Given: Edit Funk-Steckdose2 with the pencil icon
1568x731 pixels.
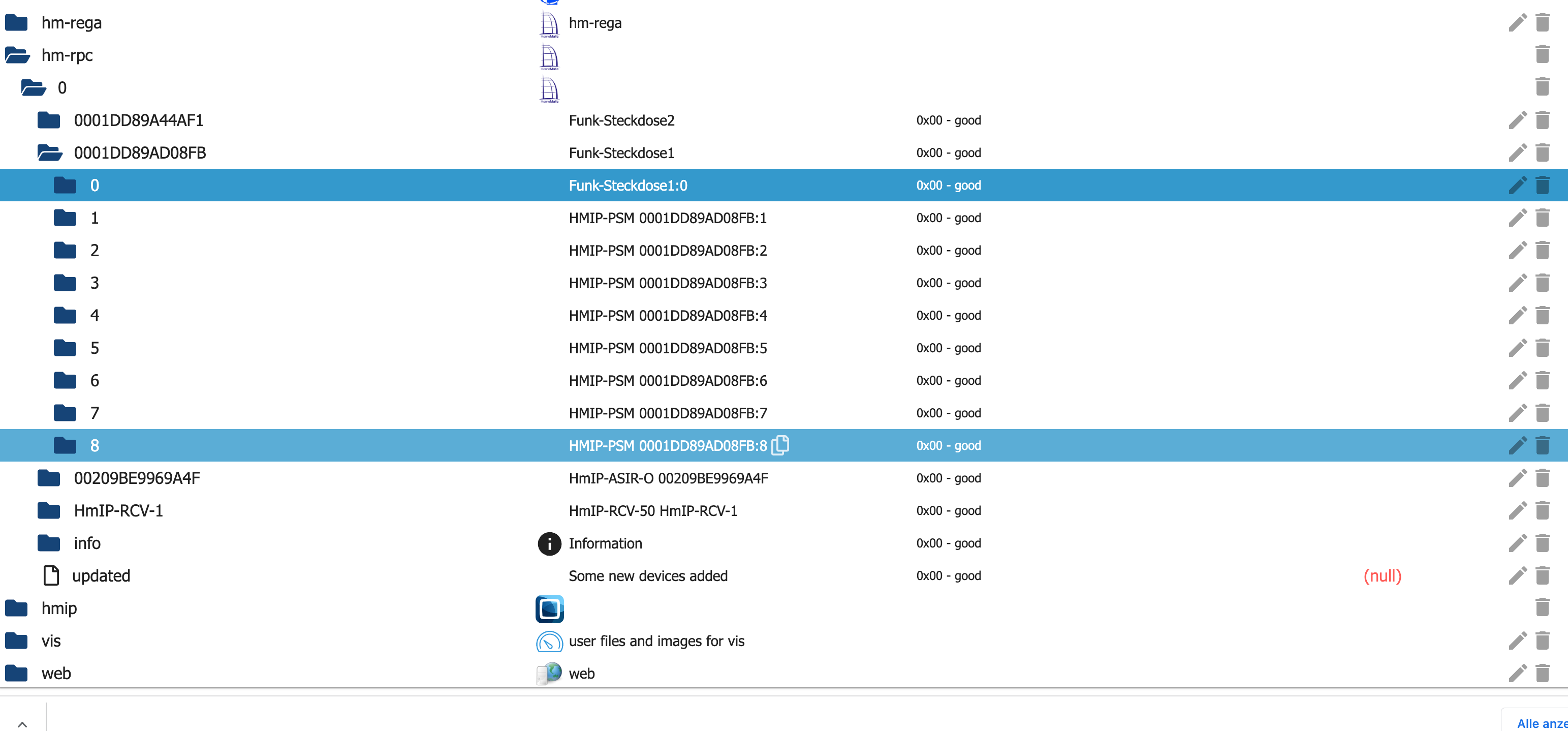Looking at the screenshot, I should [1518, 120].
